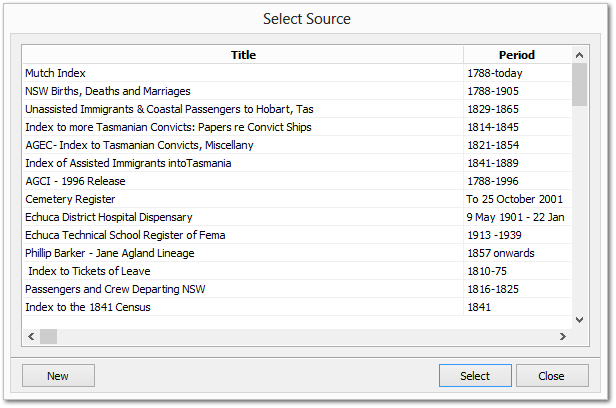Image resolution: width=616 pixels, height=408 pixels.
Task: Select Index to the 1841 Census
Action: tap(88, 307)
